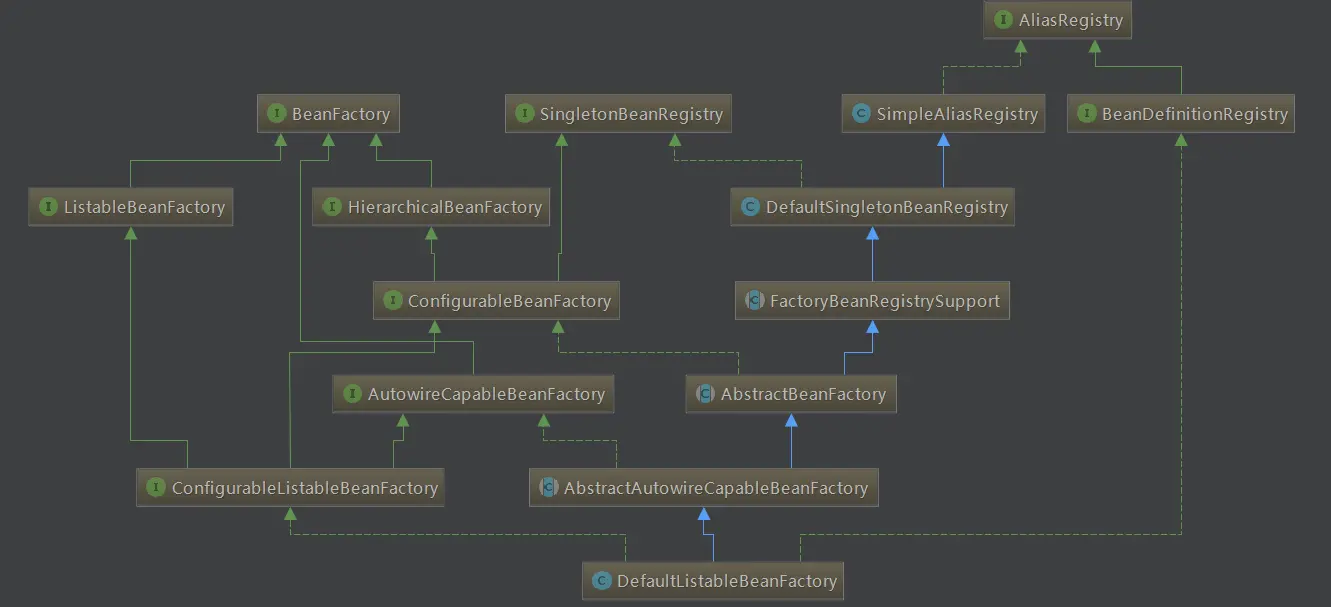The image size is (1331, 607).
Task: Click the class icon on SimpleAliasRegistry node
Action: coord(860,114)
